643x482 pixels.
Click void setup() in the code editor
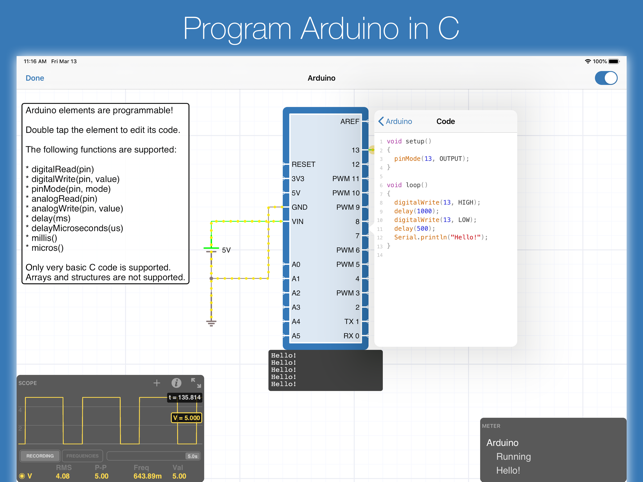pos(409,142)
